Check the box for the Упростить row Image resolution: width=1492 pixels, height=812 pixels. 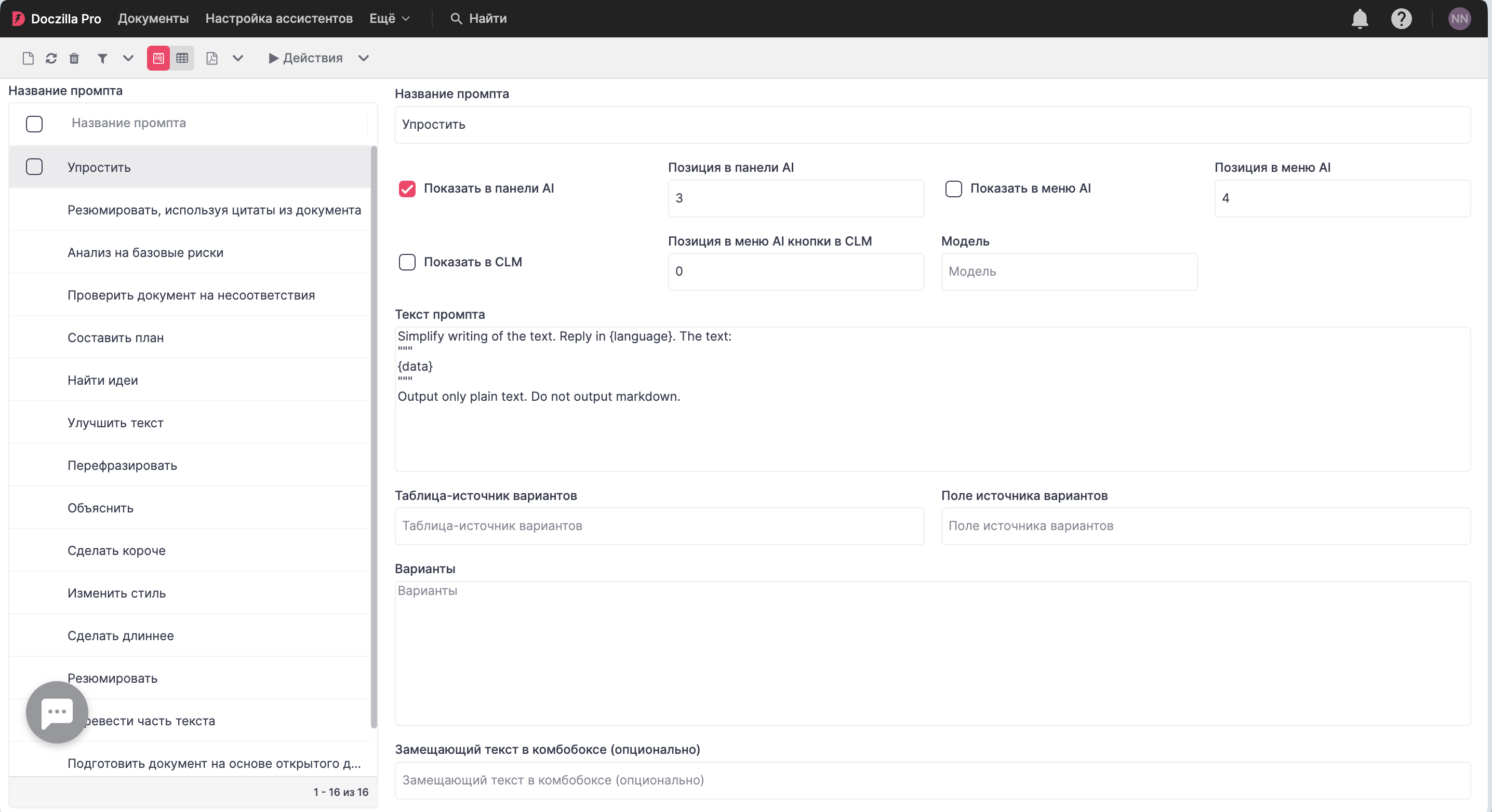[34, 167]
